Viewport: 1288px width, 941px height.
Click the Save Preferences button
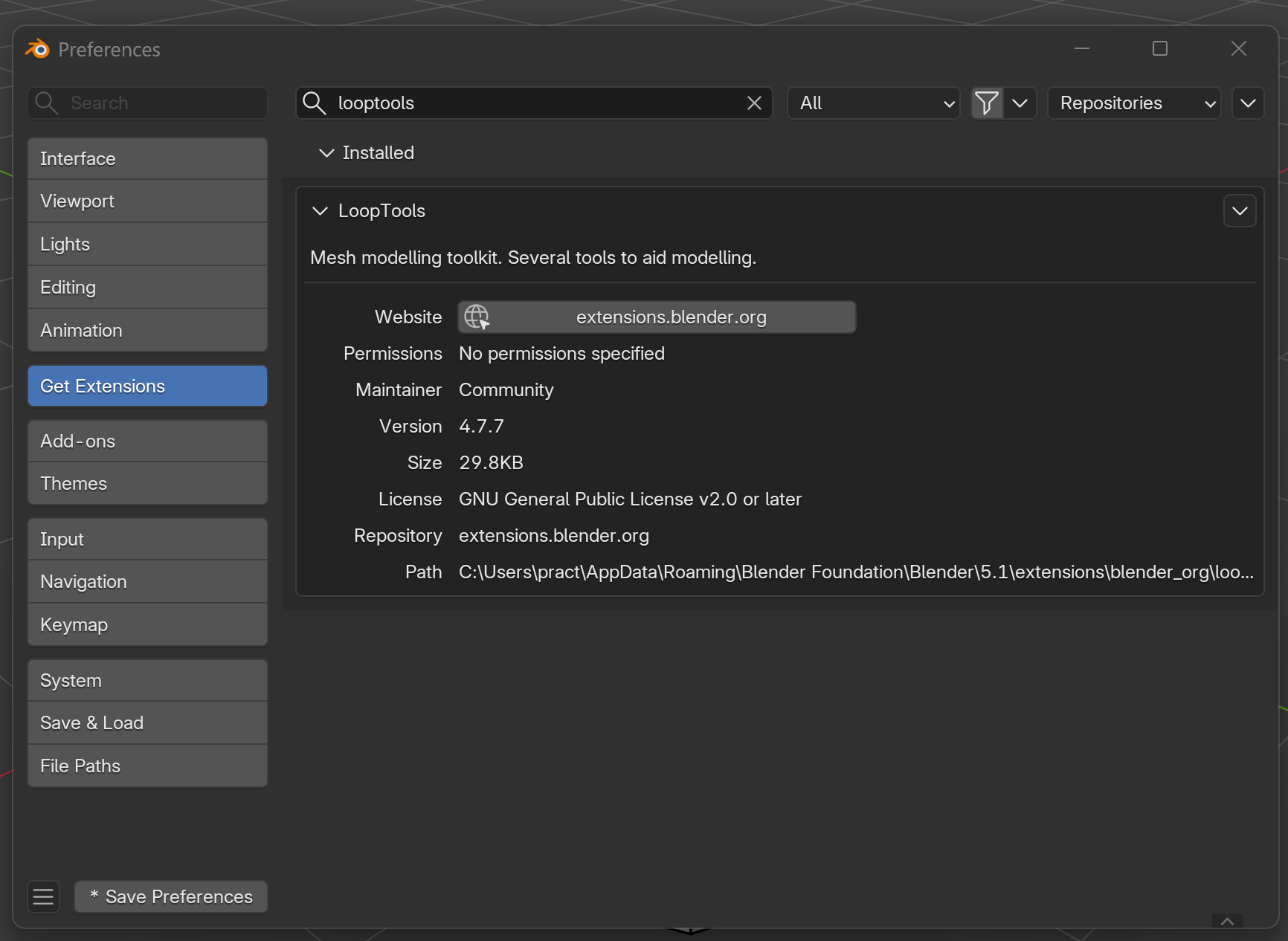pos(171,897)
